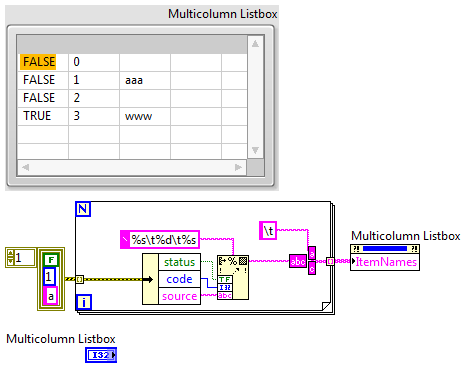Screen dimensions: 467x368
Task: Select the FALSE cell in the row with aaa
Action: 43,80
